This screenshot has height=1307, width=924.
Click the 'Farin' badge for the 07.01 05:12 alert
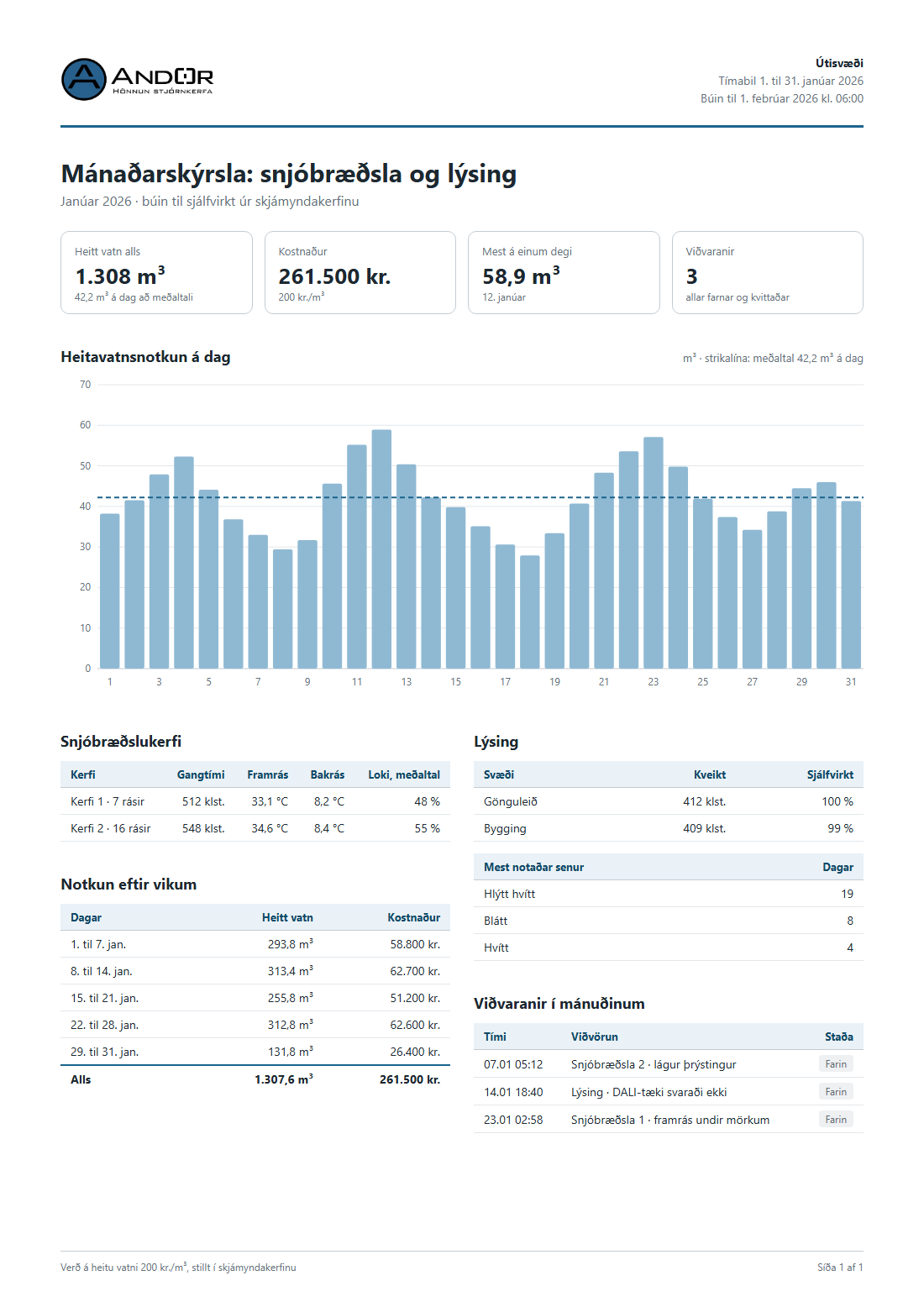836,1064
